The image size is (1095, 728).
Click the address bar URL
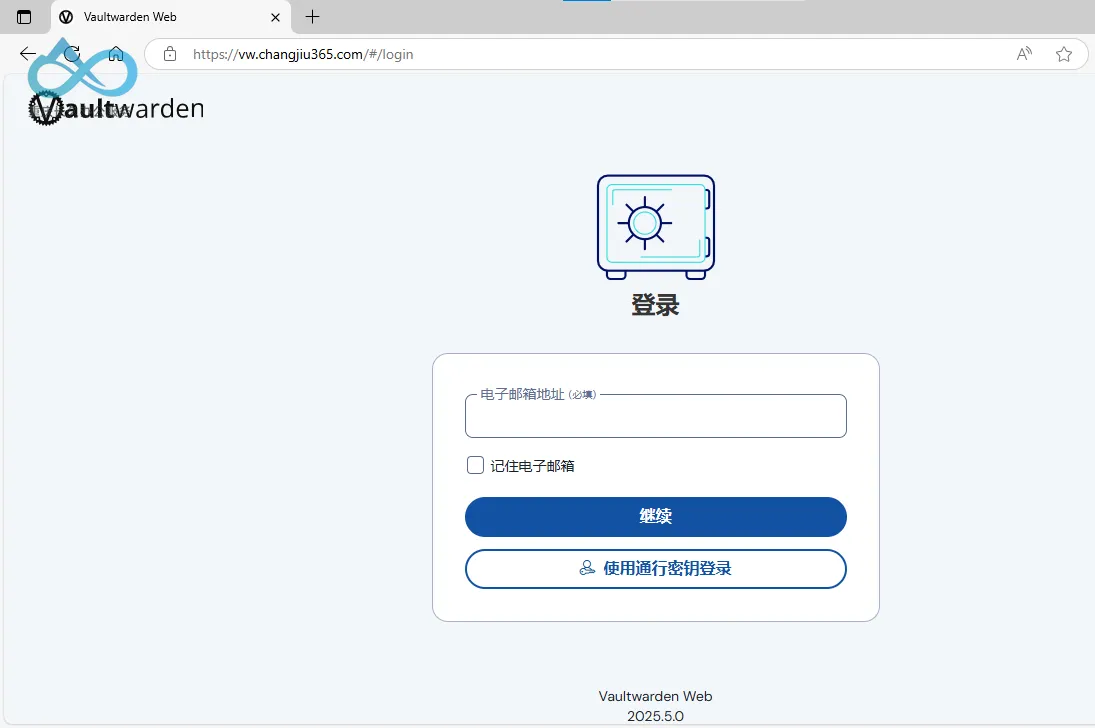click(303, 54)
